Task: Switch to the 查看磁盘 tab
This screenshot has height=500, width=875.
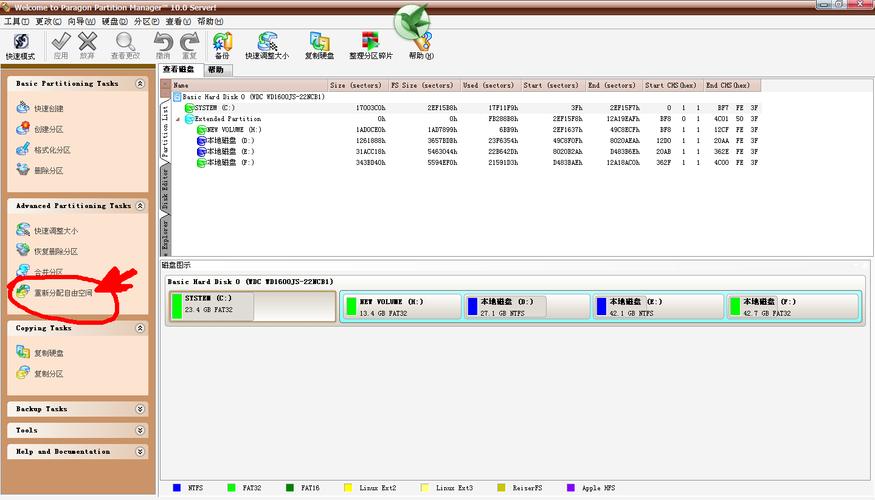Action: 179,69
